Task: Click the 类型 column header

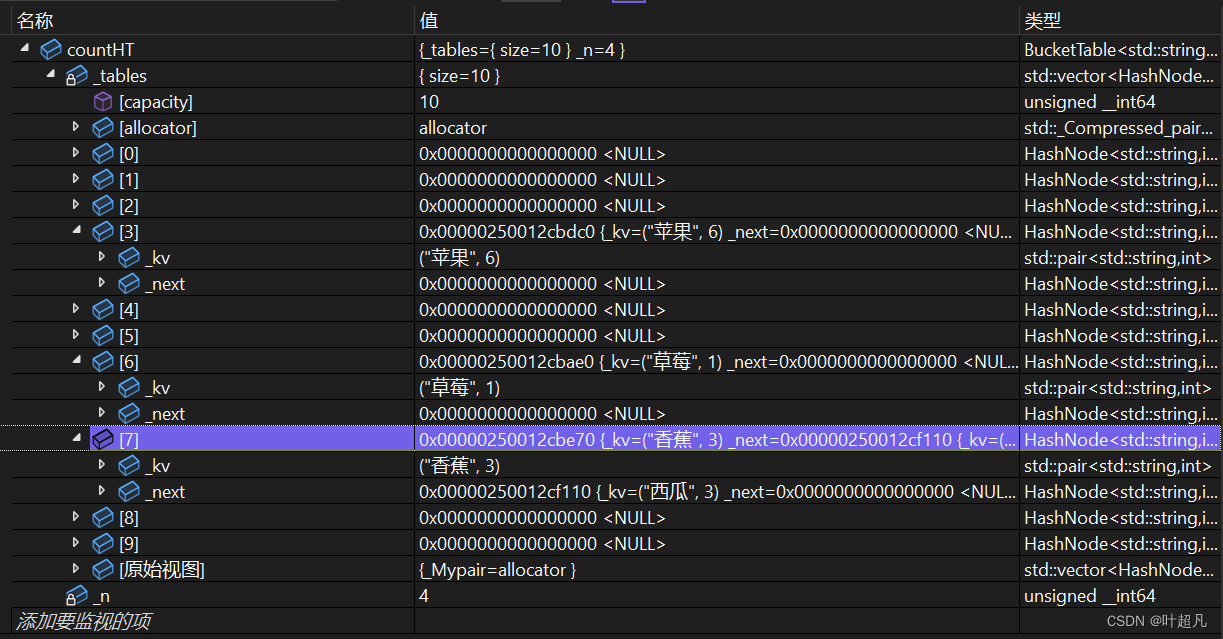Action: pos(1042,20)
